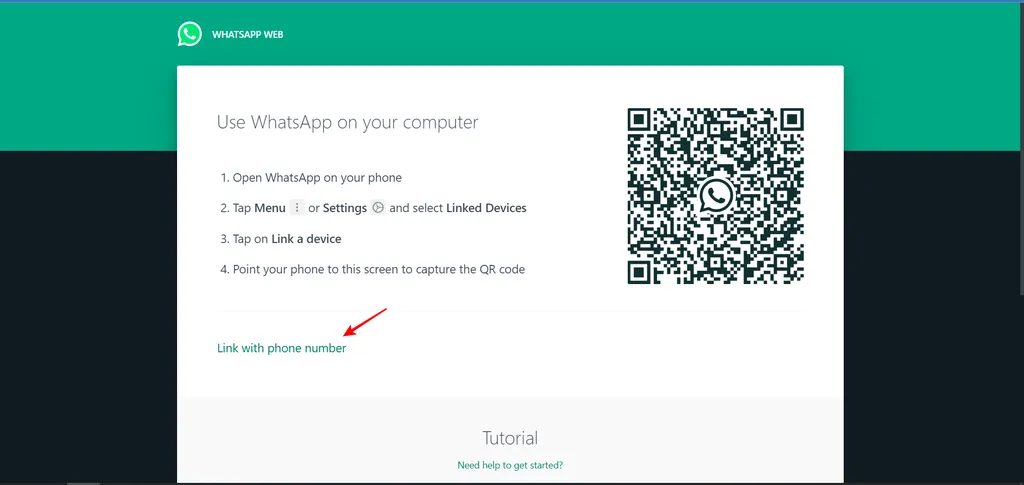1024x485 pixels.
Task: Open the Need help to get started link
Action: tap(510, 465)
